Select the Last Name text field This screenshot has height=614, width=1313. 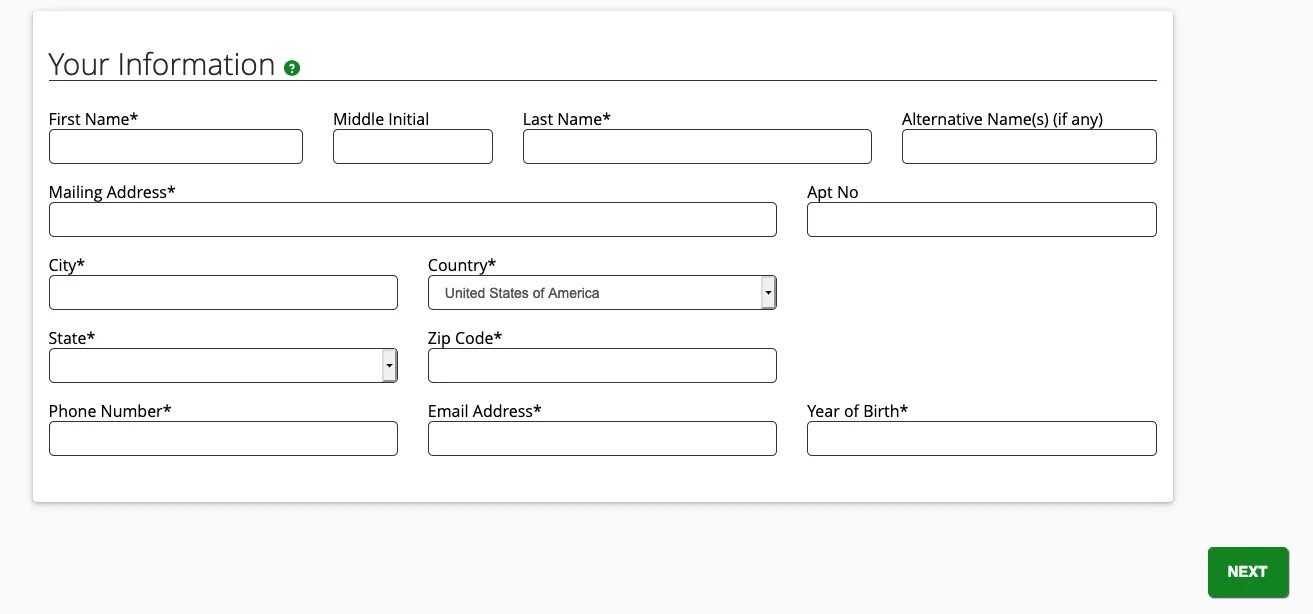[696, 146]
